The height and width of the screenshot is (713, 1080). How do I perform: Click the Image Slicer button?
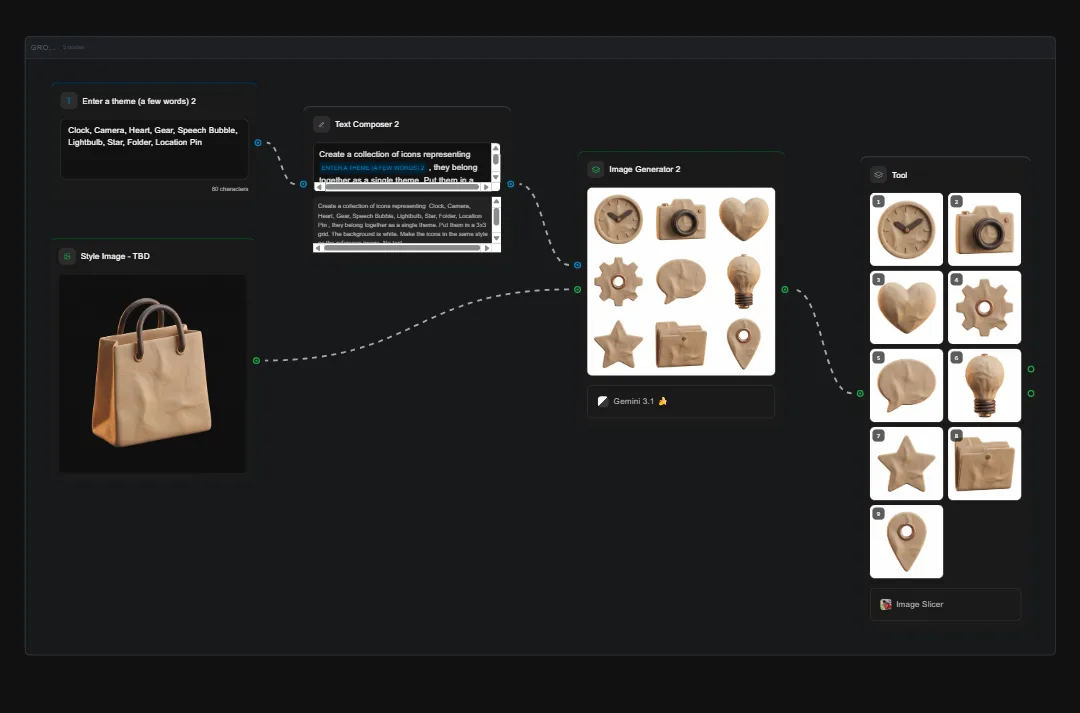(945, 604)
